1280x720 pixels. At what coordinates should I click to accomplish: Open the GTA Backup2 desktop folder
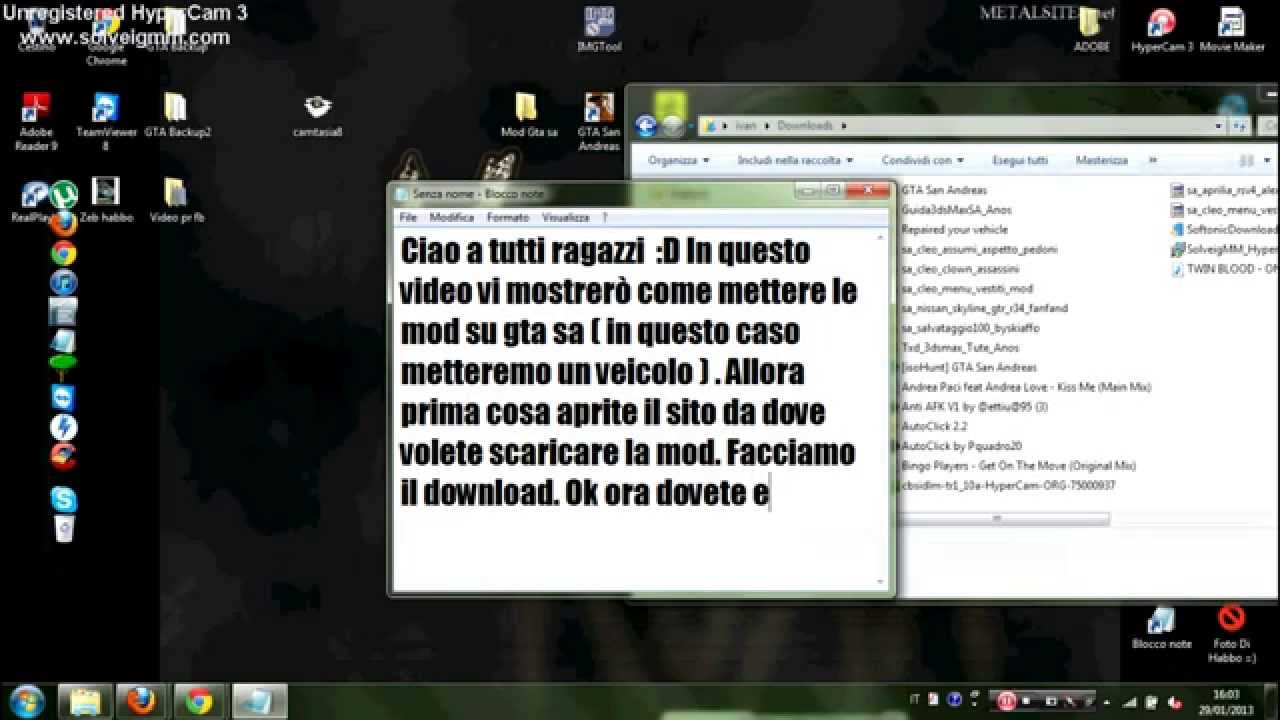(x=177, y=115)
